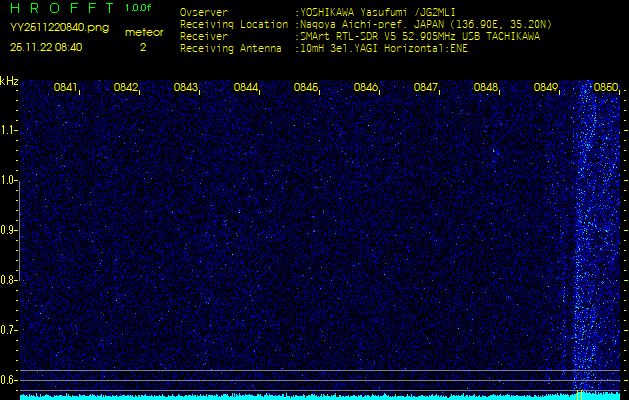Viewport: 629px width, 400px height.
Task: Click the 0.7 kHz axis label
Action: [7, 330]
